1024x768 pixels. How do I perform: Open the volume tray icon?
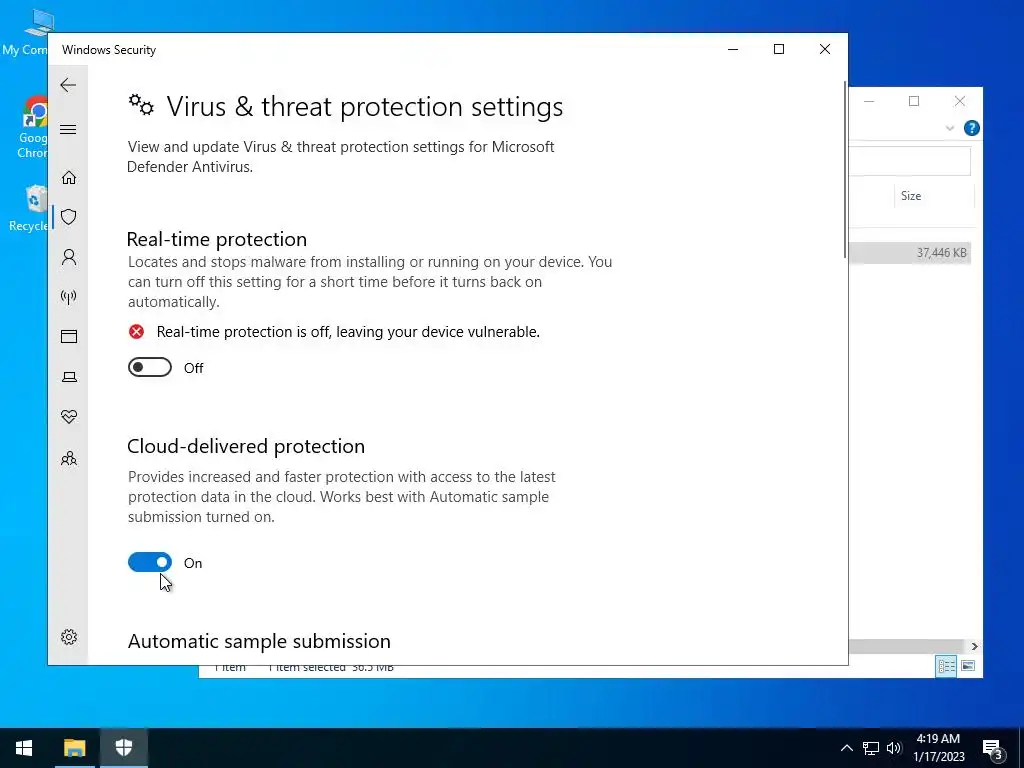pyautogui.click(x=894, y=748)
